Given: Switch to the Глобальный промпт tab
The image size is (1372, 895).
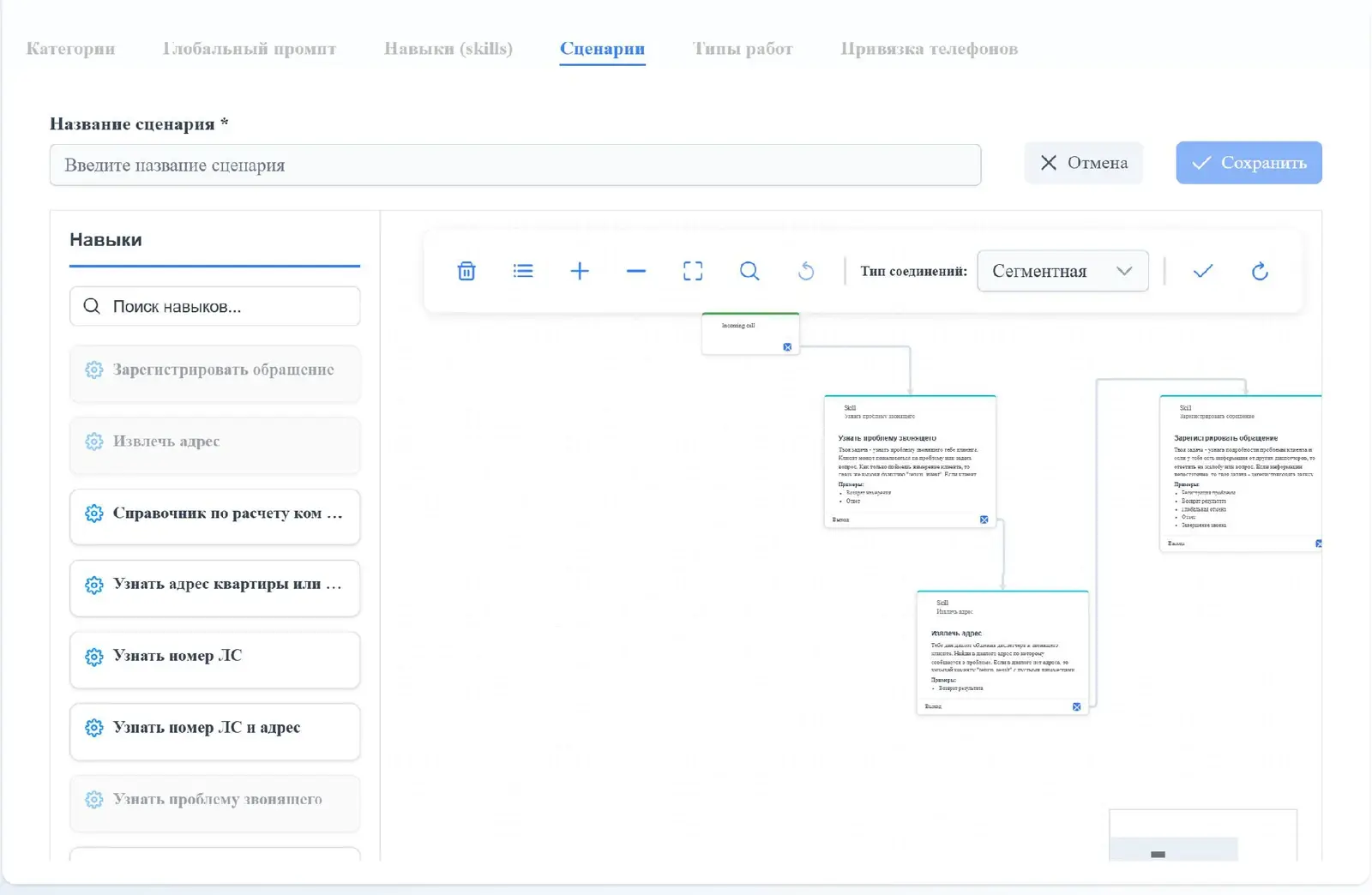Looking at the screenshot, I should point(250,49).
